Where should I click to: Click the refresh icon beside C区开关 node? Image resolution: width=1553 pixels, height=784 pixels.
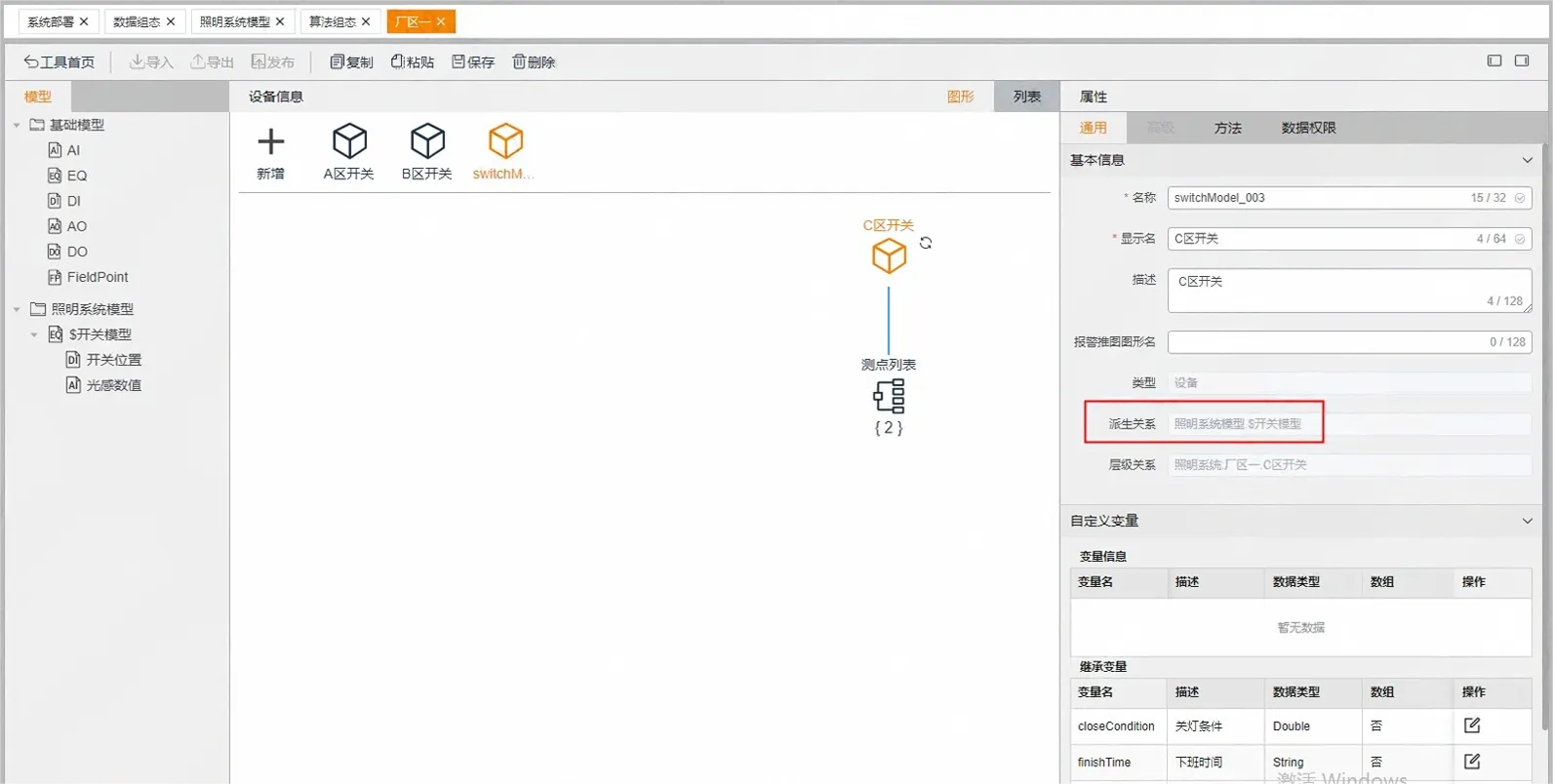926,243
